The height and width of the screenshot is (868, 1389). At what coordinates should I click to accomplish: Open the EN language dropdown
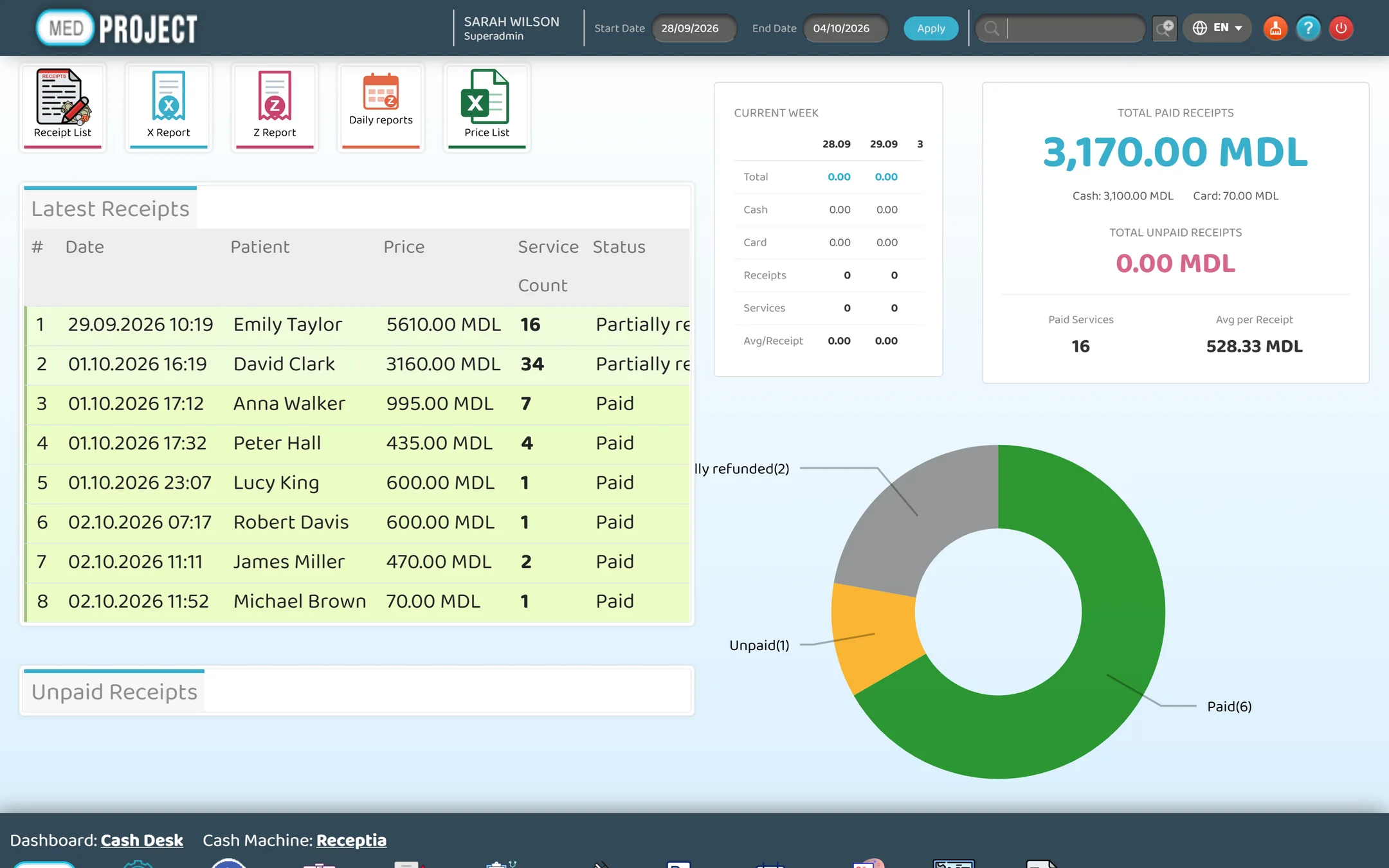pos(1217,28)
